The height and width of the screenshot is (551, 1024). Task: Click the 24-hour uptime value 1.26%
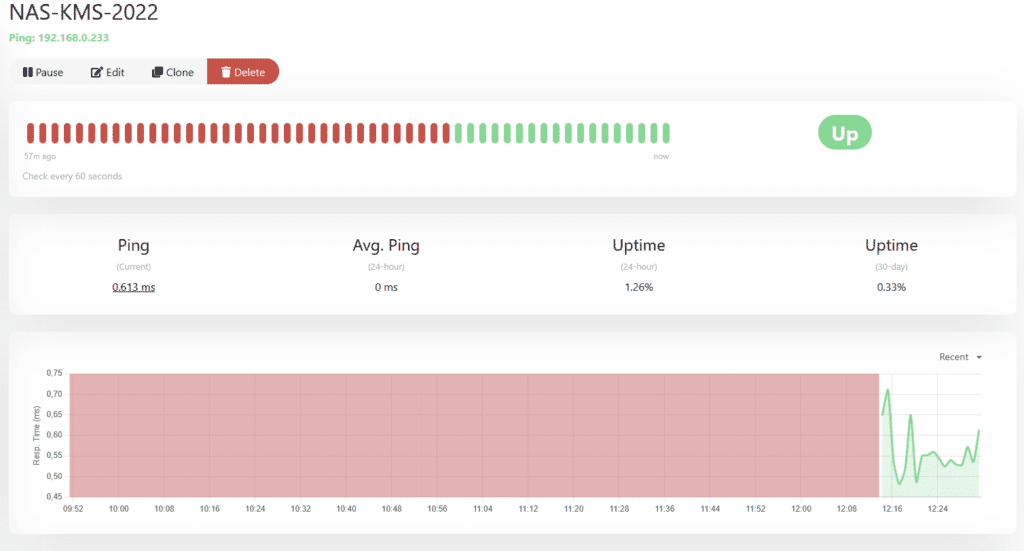pyautogui.click(x=638, y=287)
